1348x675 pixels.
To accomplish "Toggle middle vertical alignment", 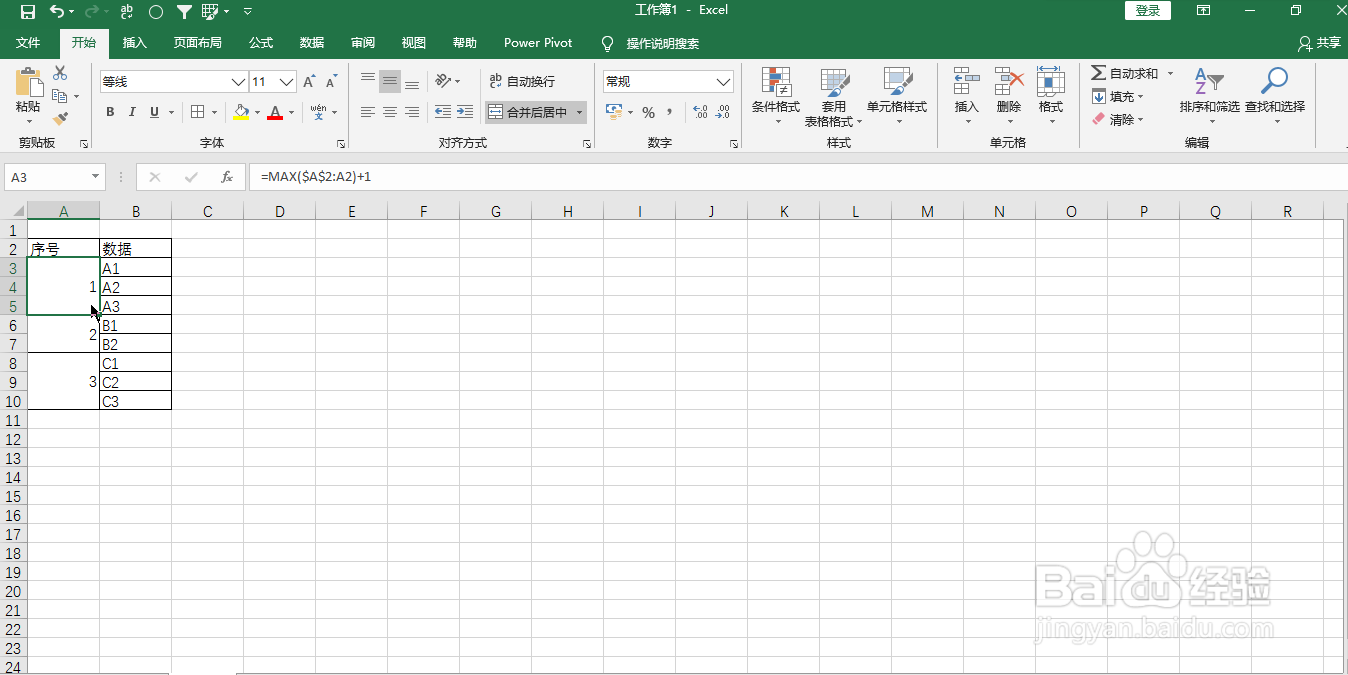I will (390, 81).
